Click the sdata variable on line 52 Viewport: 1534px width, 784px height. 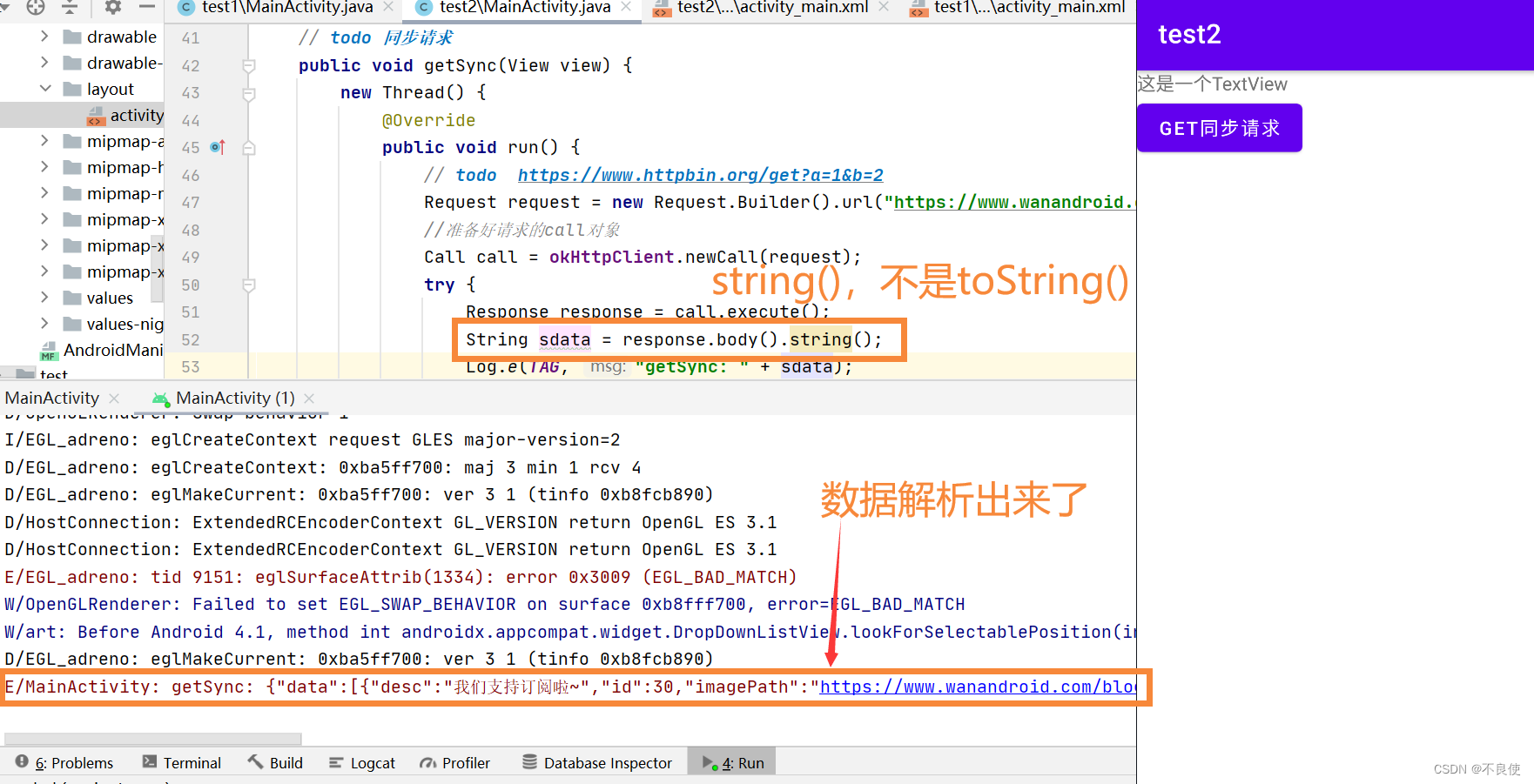click(x=564, y=339)
